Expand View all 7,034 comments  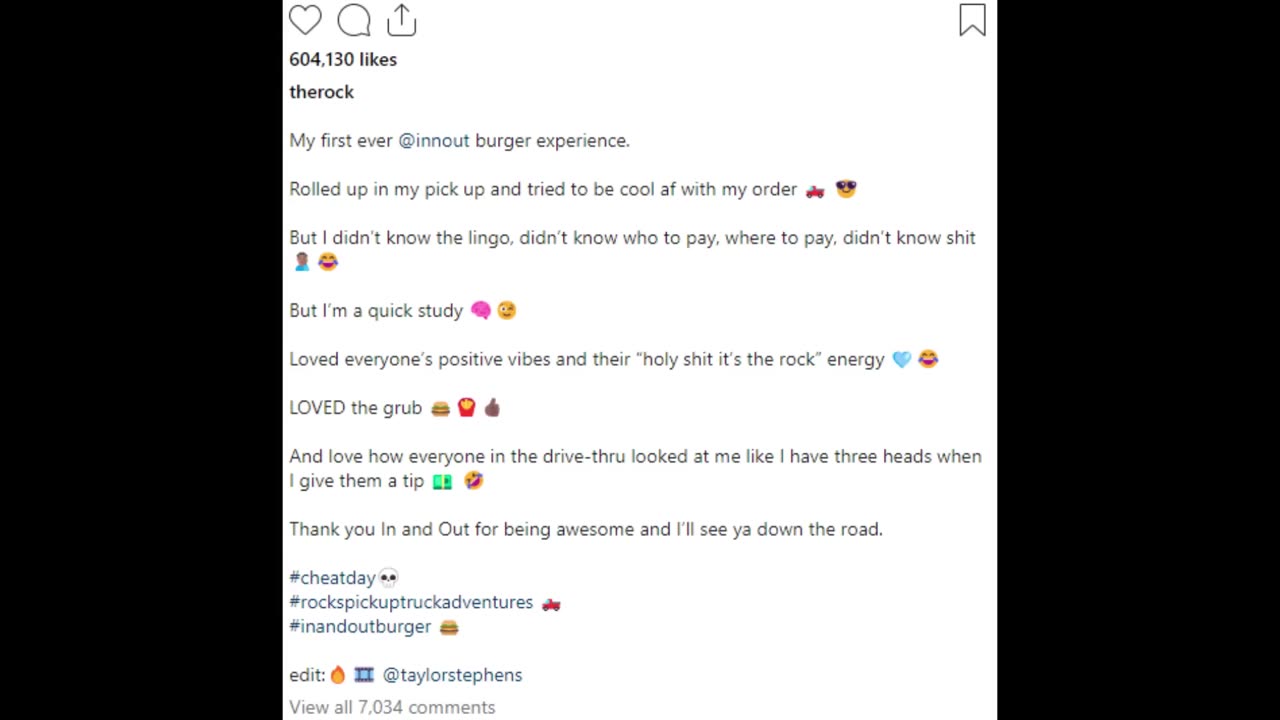point(392,707)
